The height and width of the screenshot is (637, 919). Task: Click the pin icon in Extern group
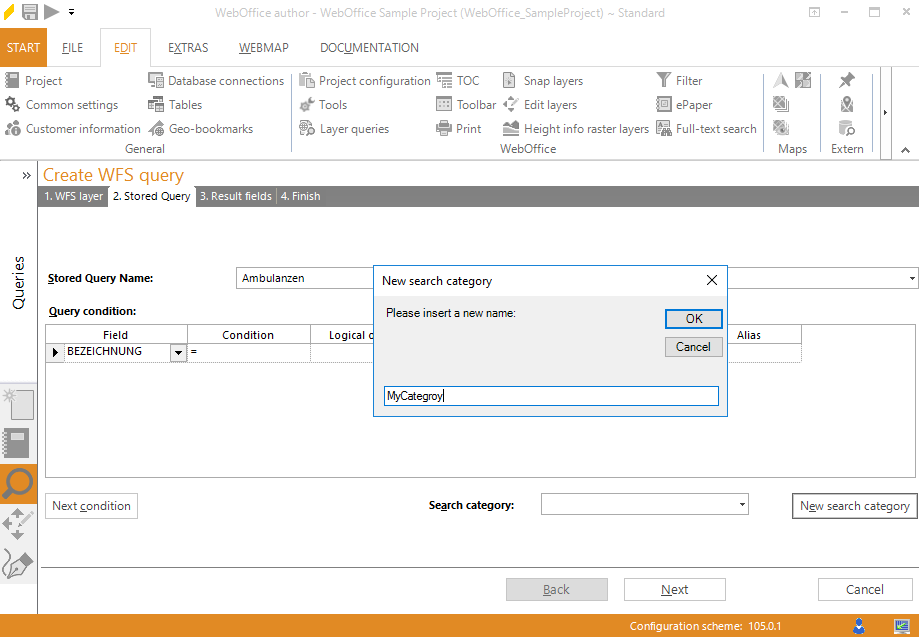click(x=847, y=80)
